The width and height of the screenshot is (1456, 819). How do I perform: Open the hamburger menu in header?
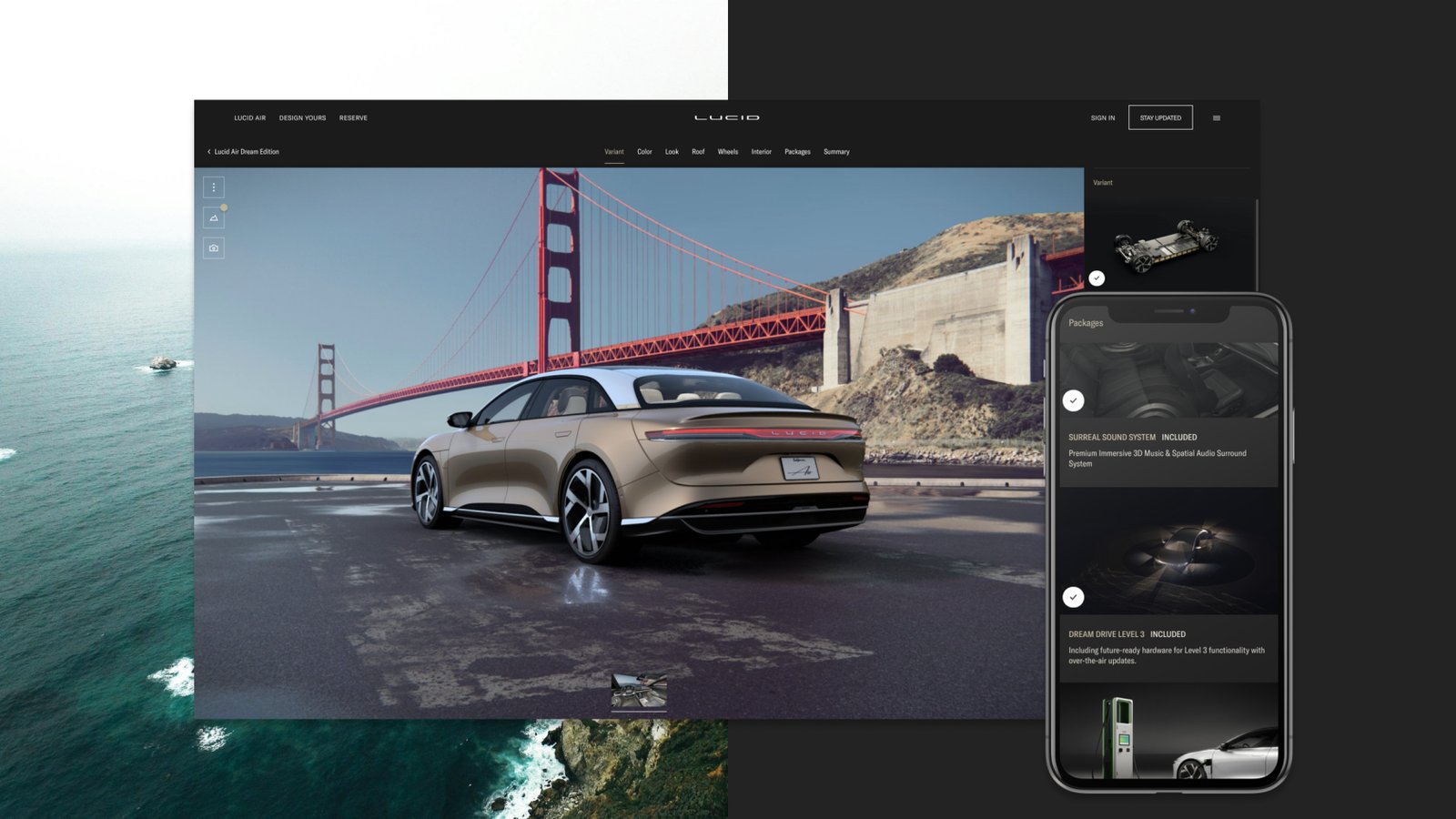click(x=1217, y=117)
